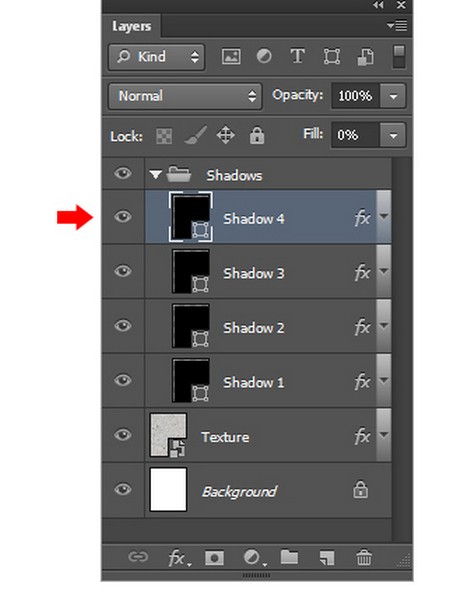Filter for adjustment layers icon

264,57
